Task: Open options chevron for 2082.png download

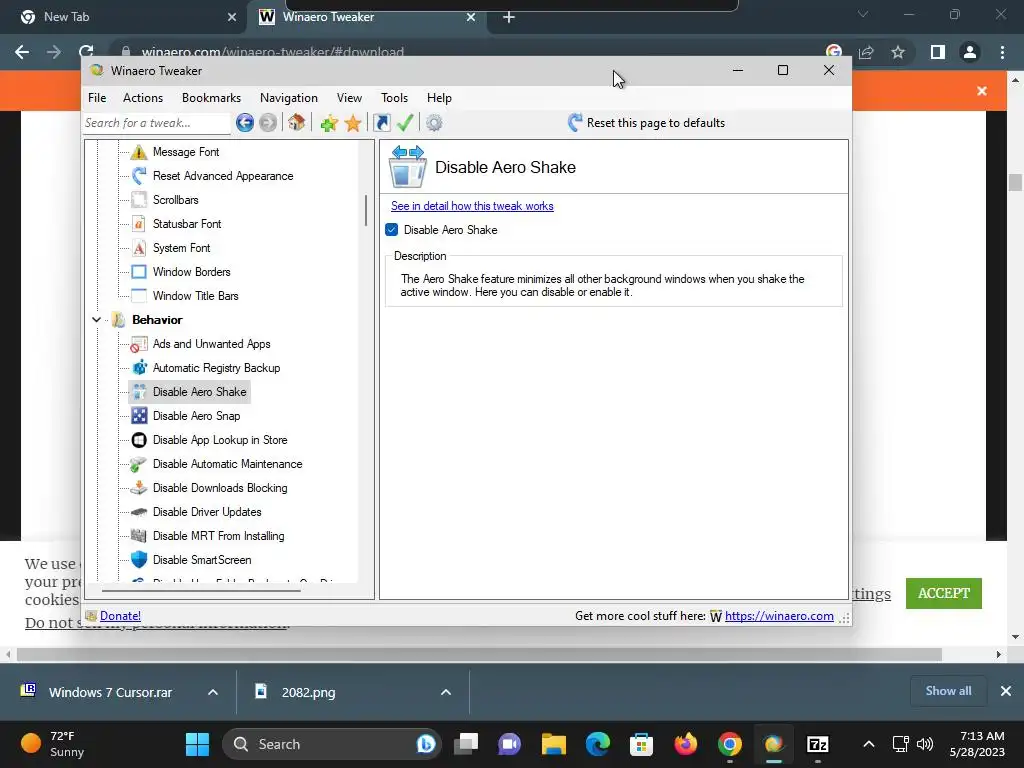Action: [x=446, y=692]
